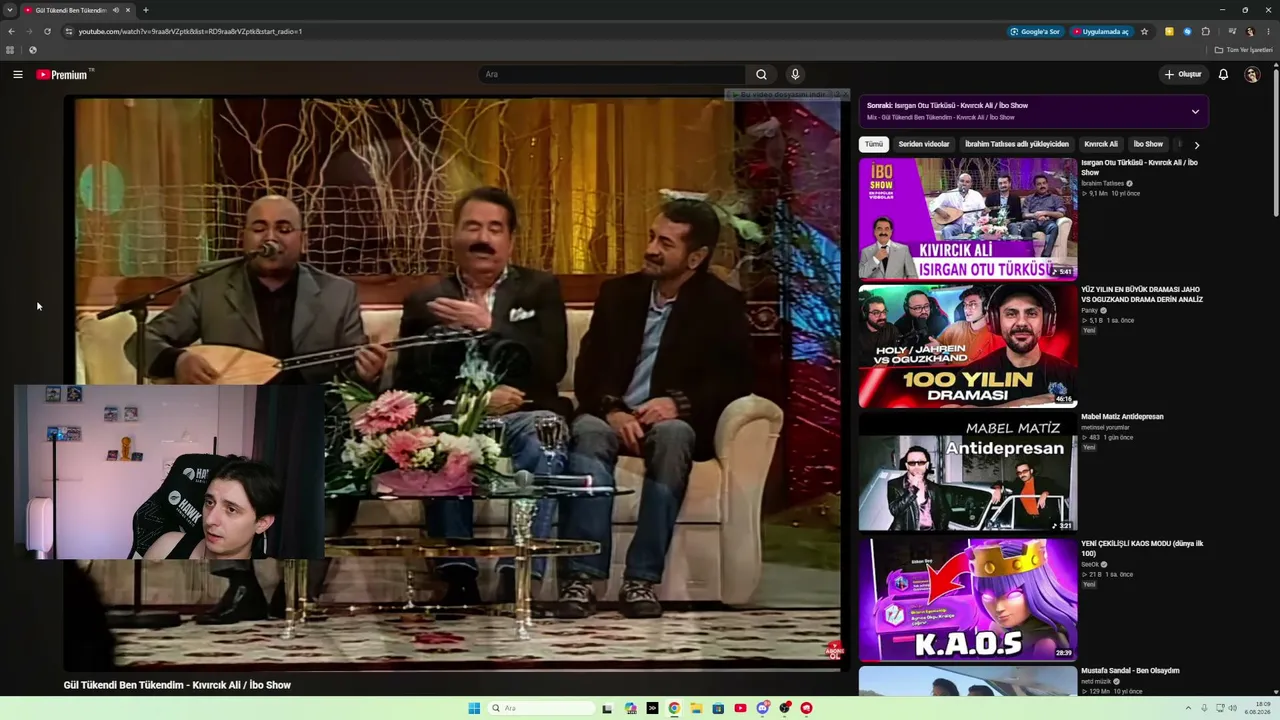
Task: Open the Chrome three-dot menu
Action: (1269, 31)
